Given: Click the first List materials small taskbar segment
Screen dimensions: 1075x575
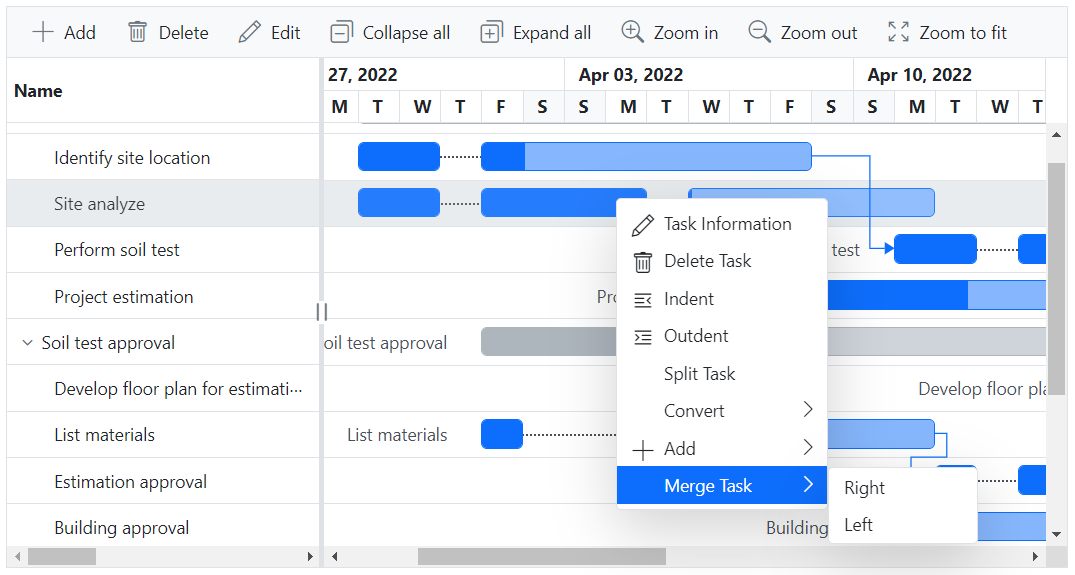Looking at the screenshot, I should coord(502,435).
